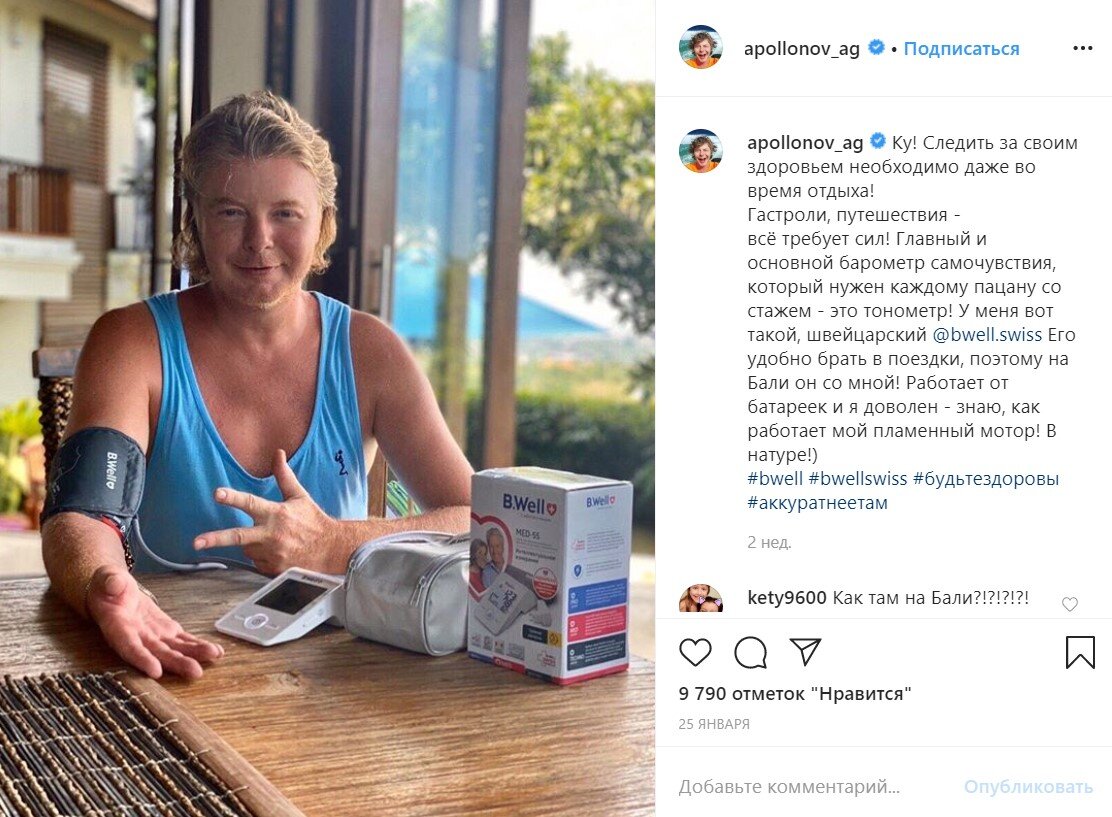The width and height of the screenshot is (1112, 817).
Task: Open the #будьтездоровы hashtag
Action: point(986,479)
